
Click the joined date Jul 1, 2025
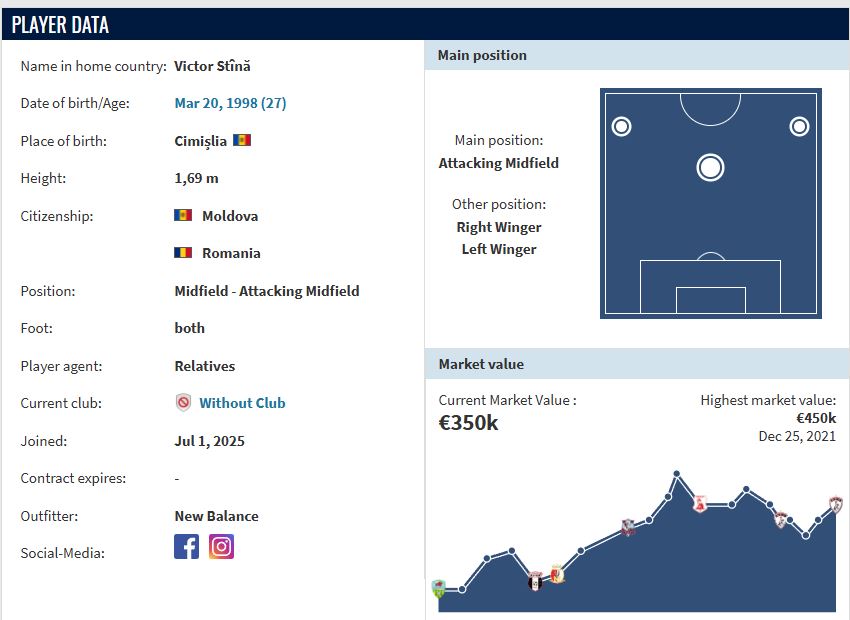pos(209,441)
